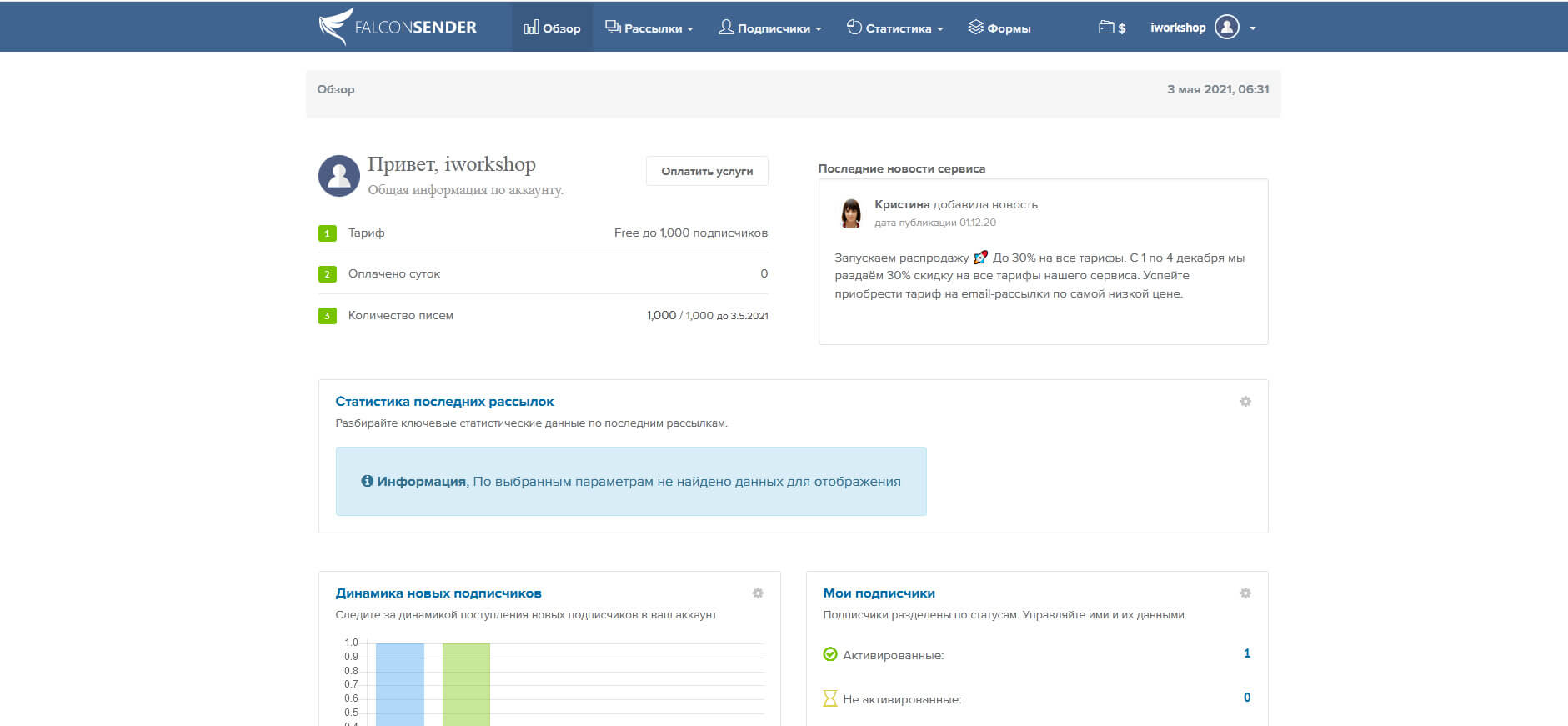Open the Формы menu item

[999, 28]
